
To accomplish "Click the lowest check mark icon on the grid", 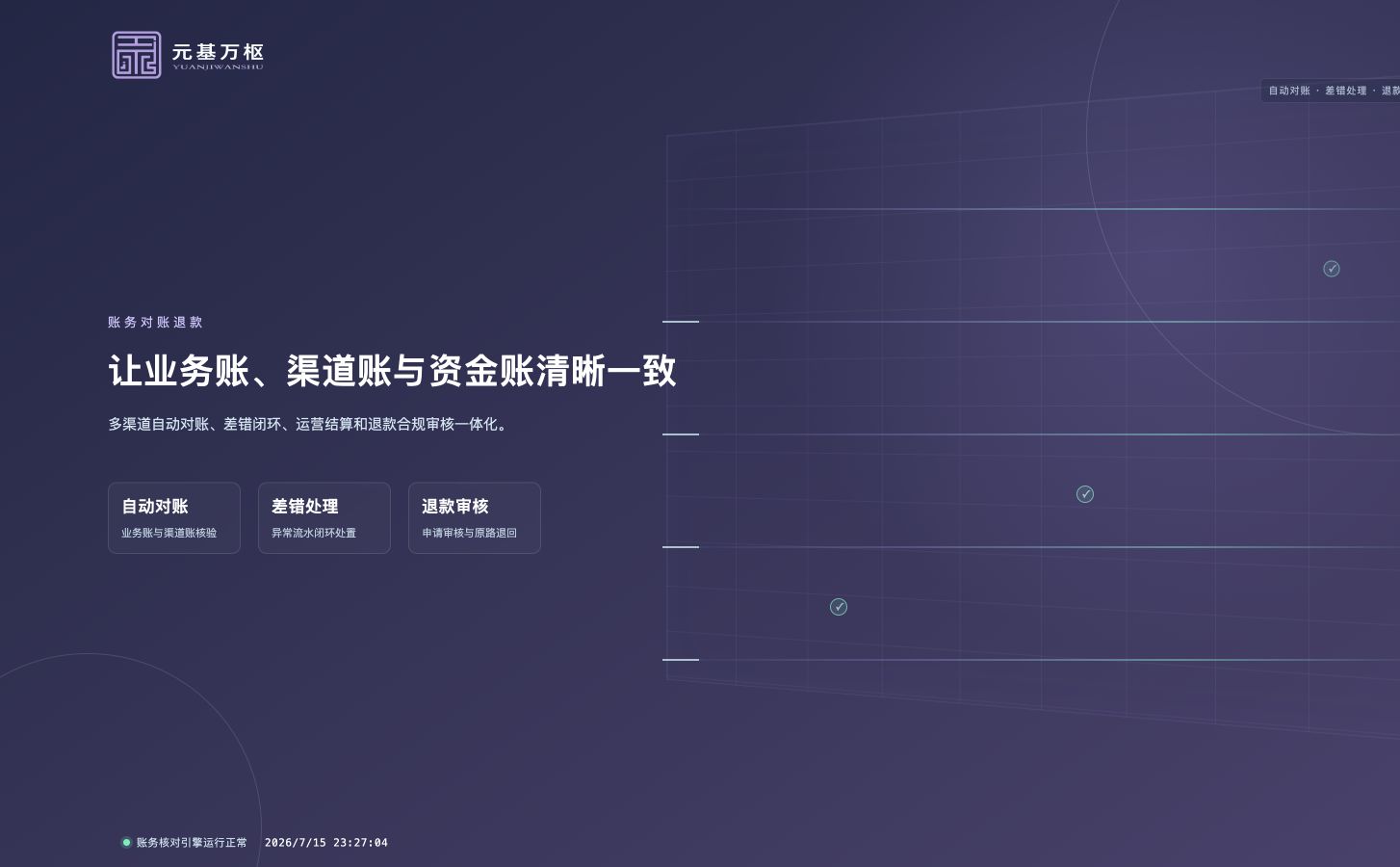I will point(839,607).
